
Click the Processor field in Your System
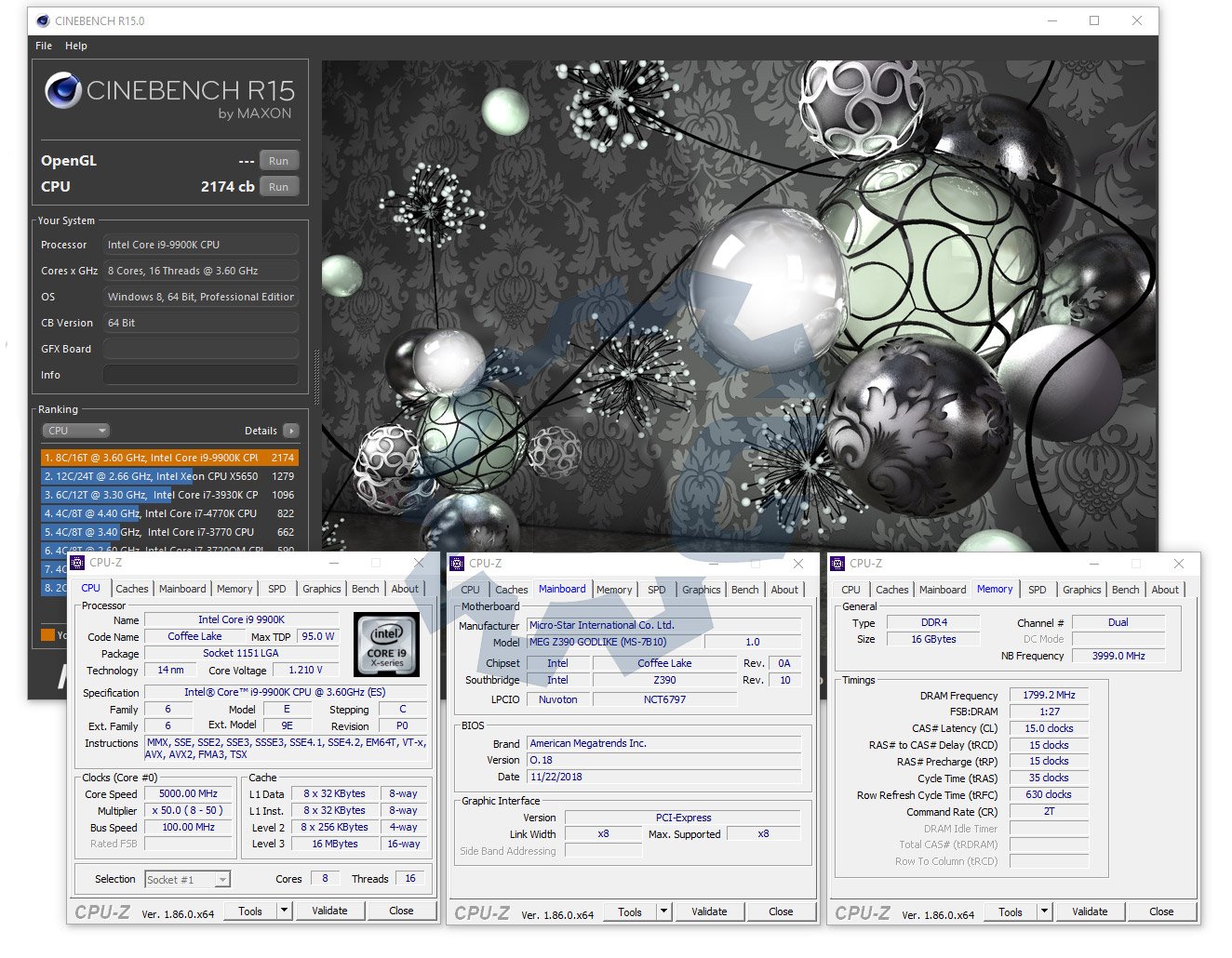coord(200,245)
